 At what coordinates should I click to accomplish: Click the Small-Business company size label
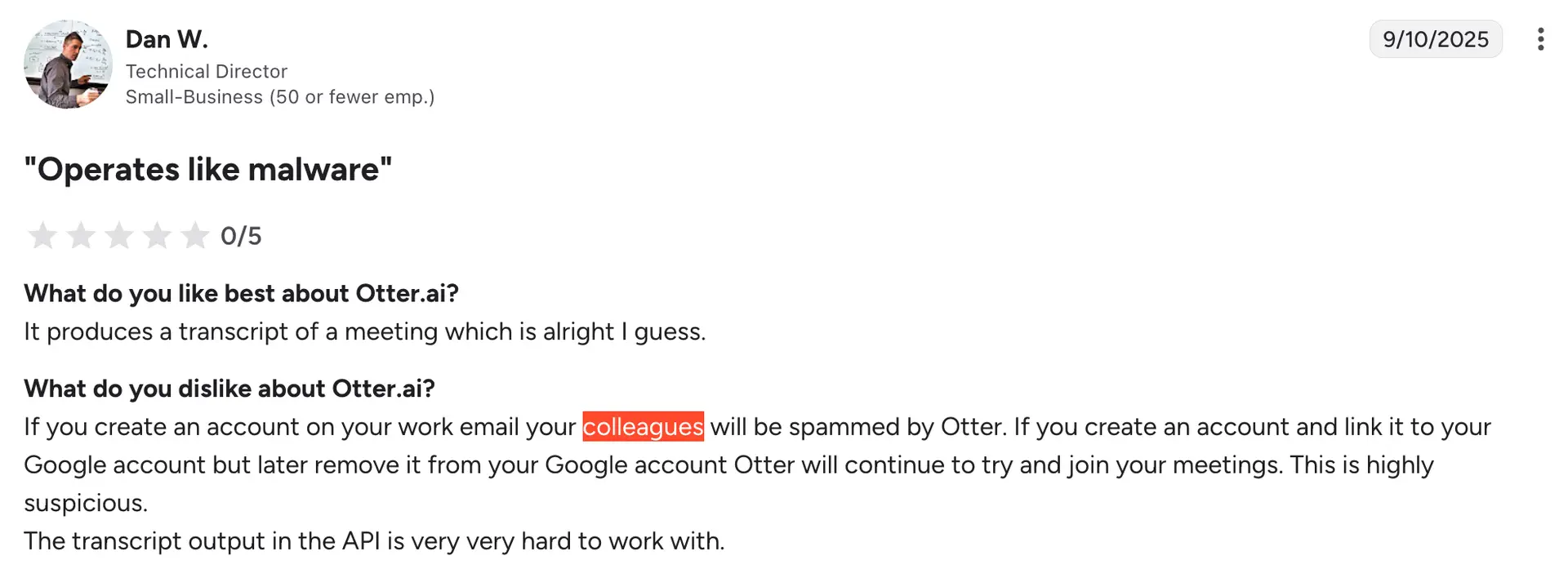point(279,97)
